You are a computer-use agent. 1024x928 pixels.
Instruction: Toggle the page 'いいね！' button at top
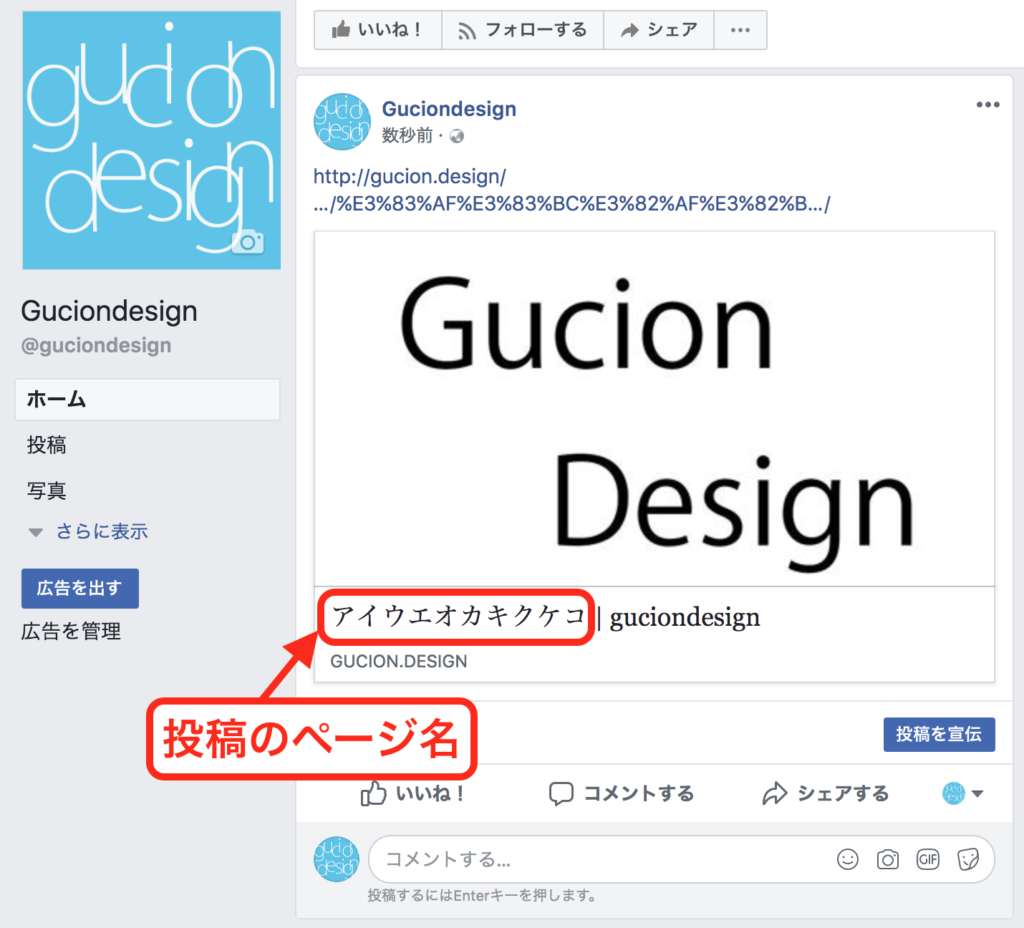point(377,30)
